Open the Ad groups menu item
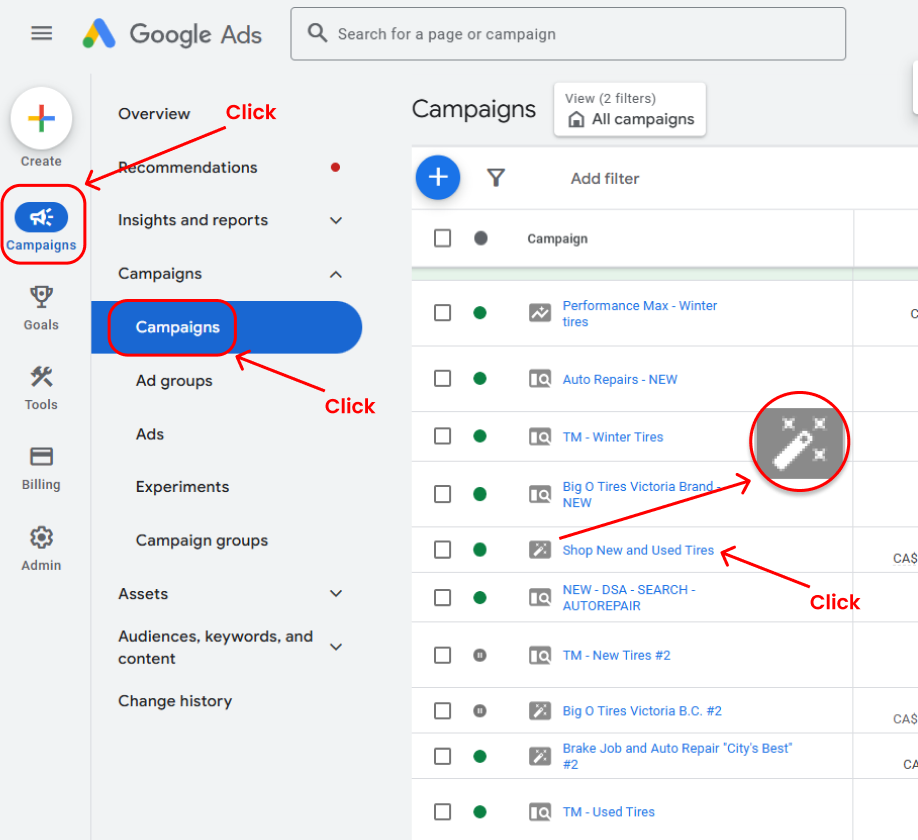Image resolution: width=918 pixels, height=840 pixels. pos(174,380)
